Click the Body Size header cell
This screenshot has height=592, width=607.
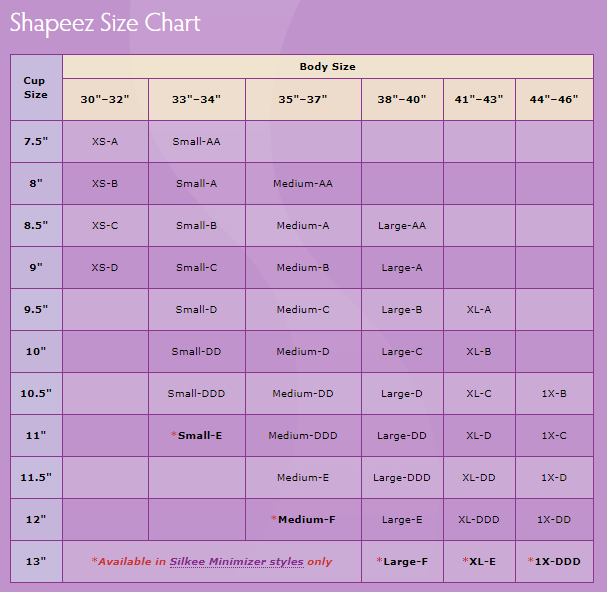coord(327,67)
